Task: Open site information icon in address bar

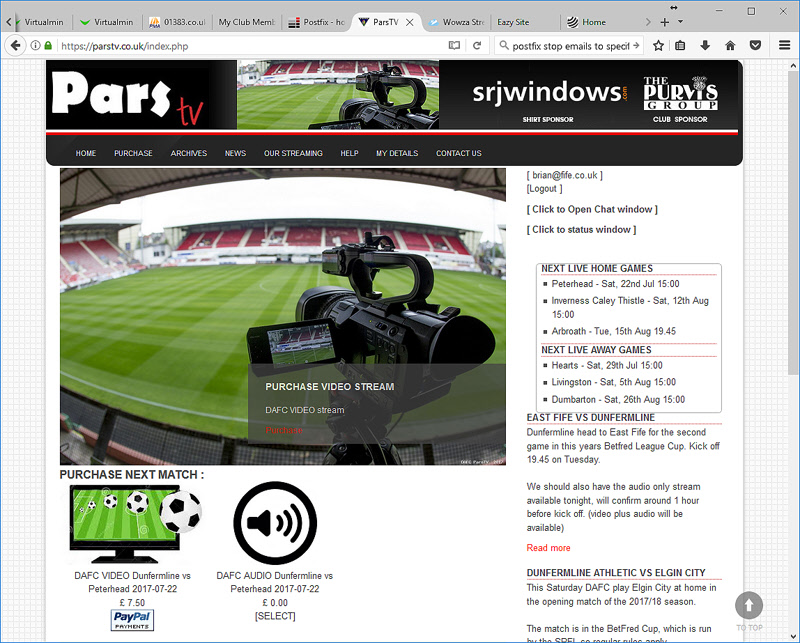Action: (x=35, y=45)
